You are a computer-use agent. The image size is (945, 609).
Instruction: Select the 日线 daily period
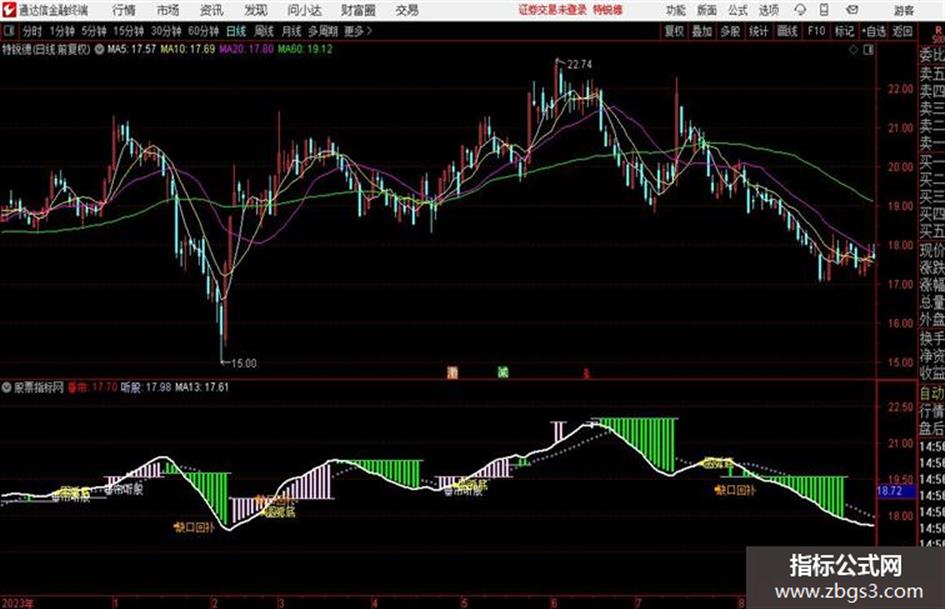pos(236,31)
